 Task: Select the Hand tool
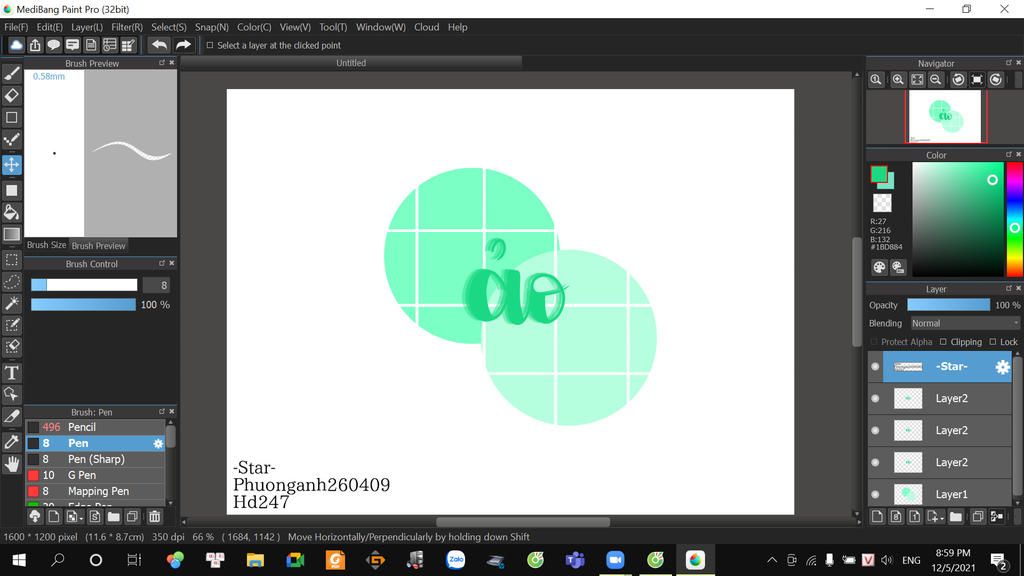12,464
